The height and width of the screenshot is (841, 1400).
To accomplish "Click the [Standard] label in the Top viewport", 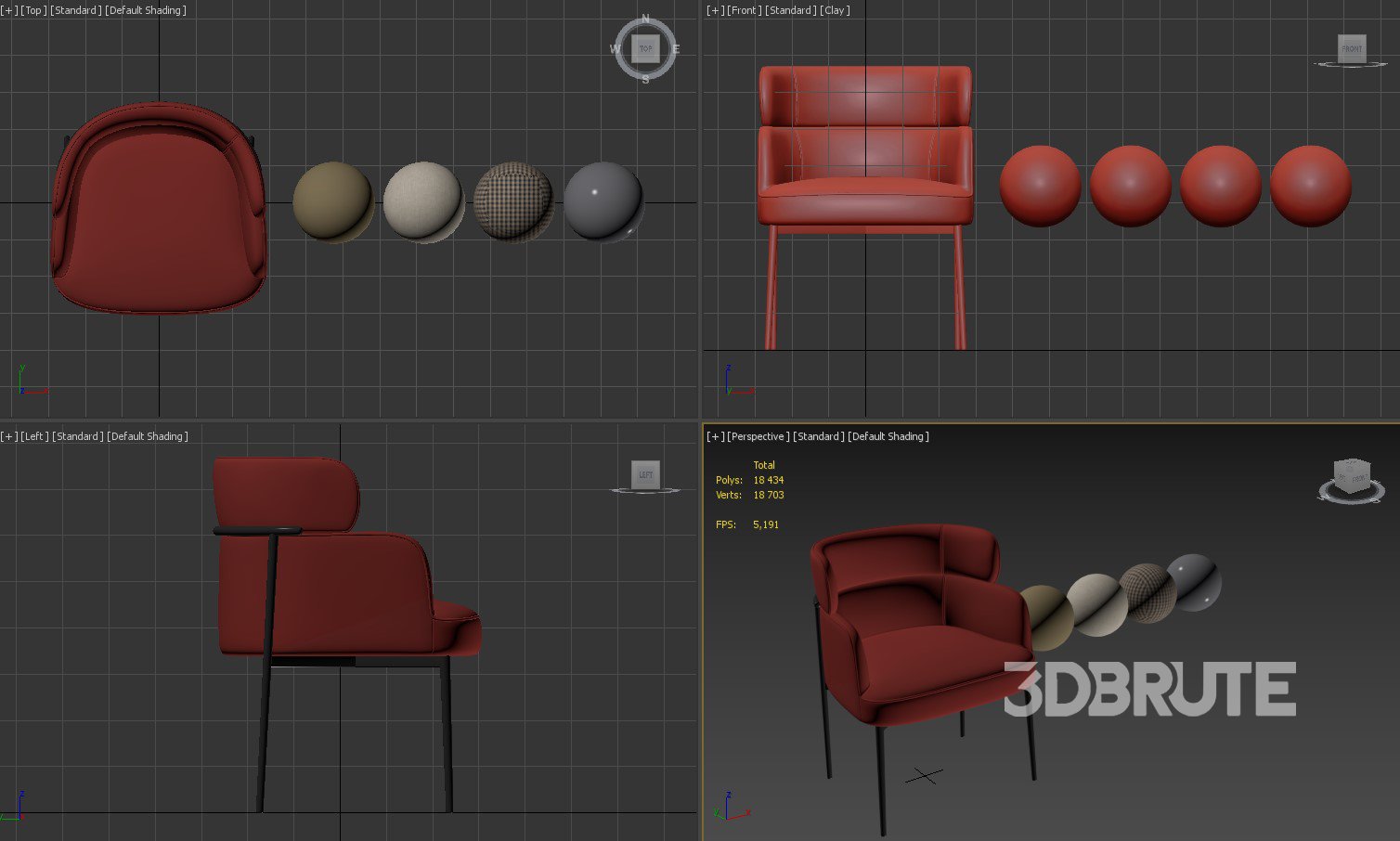I will (75, 10).
